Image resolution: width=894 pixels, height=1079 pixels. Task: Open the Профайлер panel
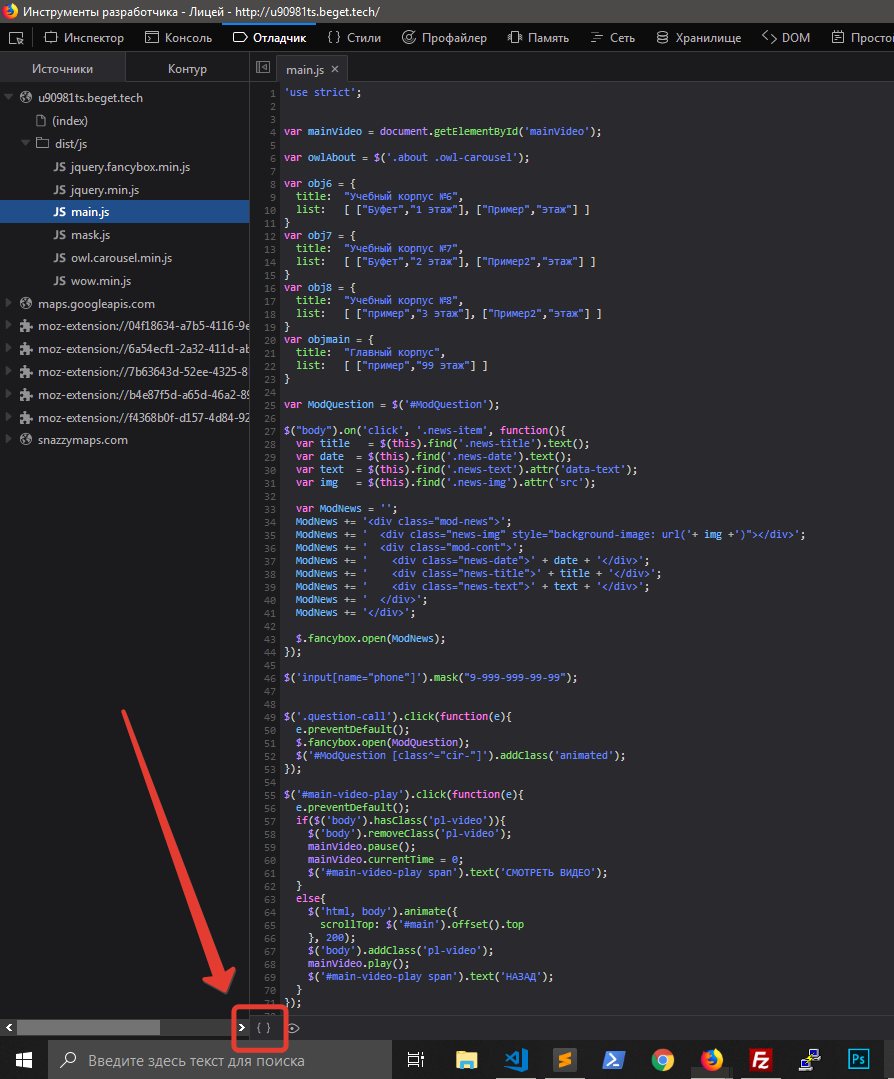(444, 38)
